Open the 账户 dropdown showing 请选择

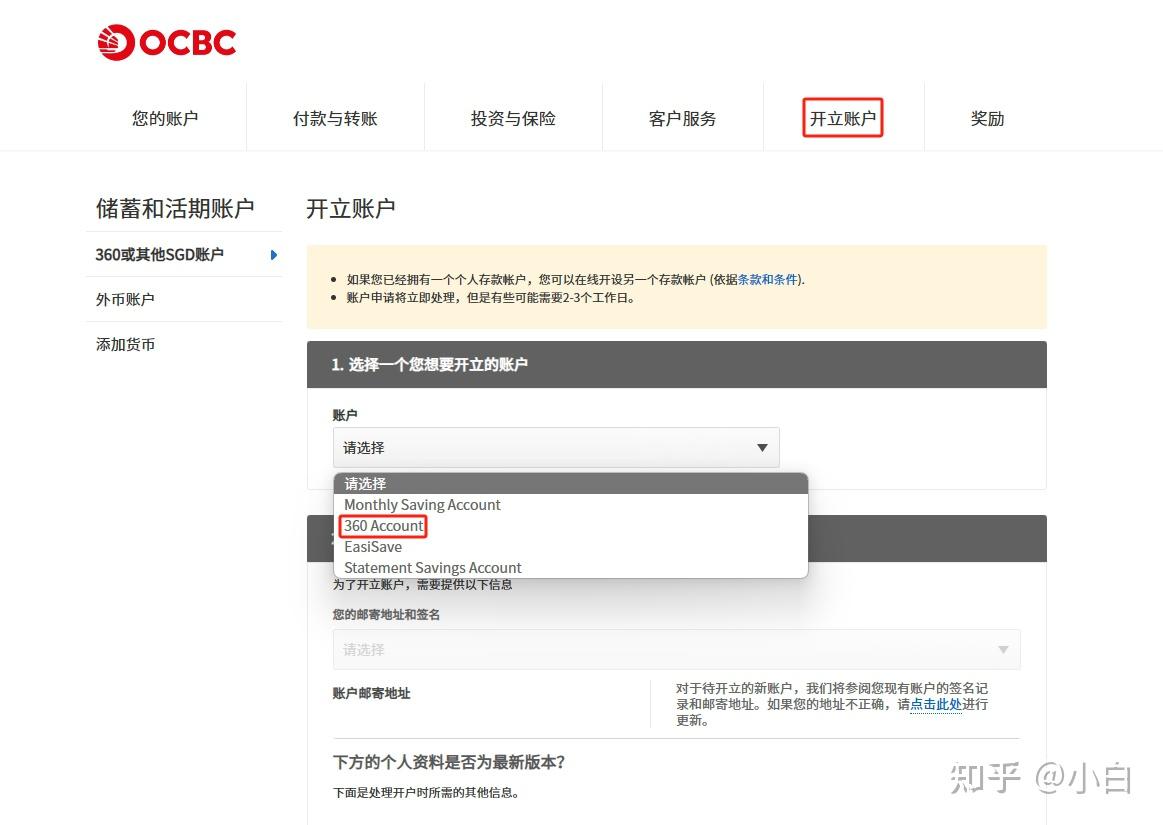coord(556,447)
